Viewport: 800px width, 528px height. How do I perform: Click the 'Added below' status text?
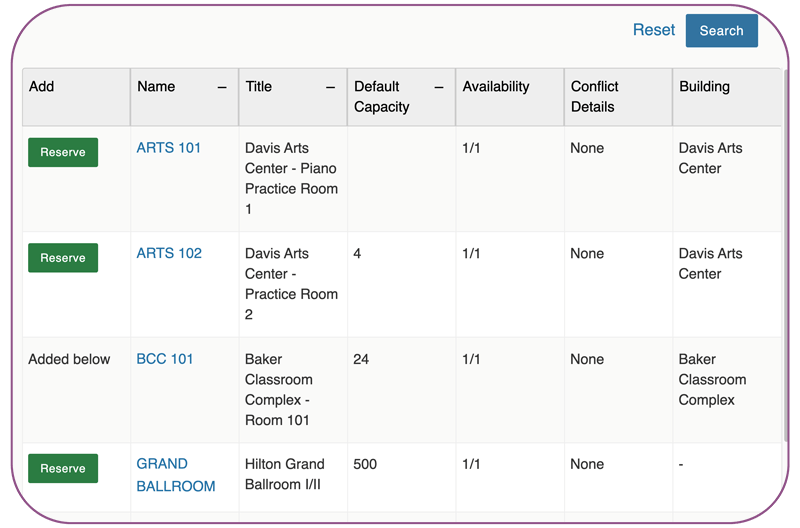click(x=70, y=359)
